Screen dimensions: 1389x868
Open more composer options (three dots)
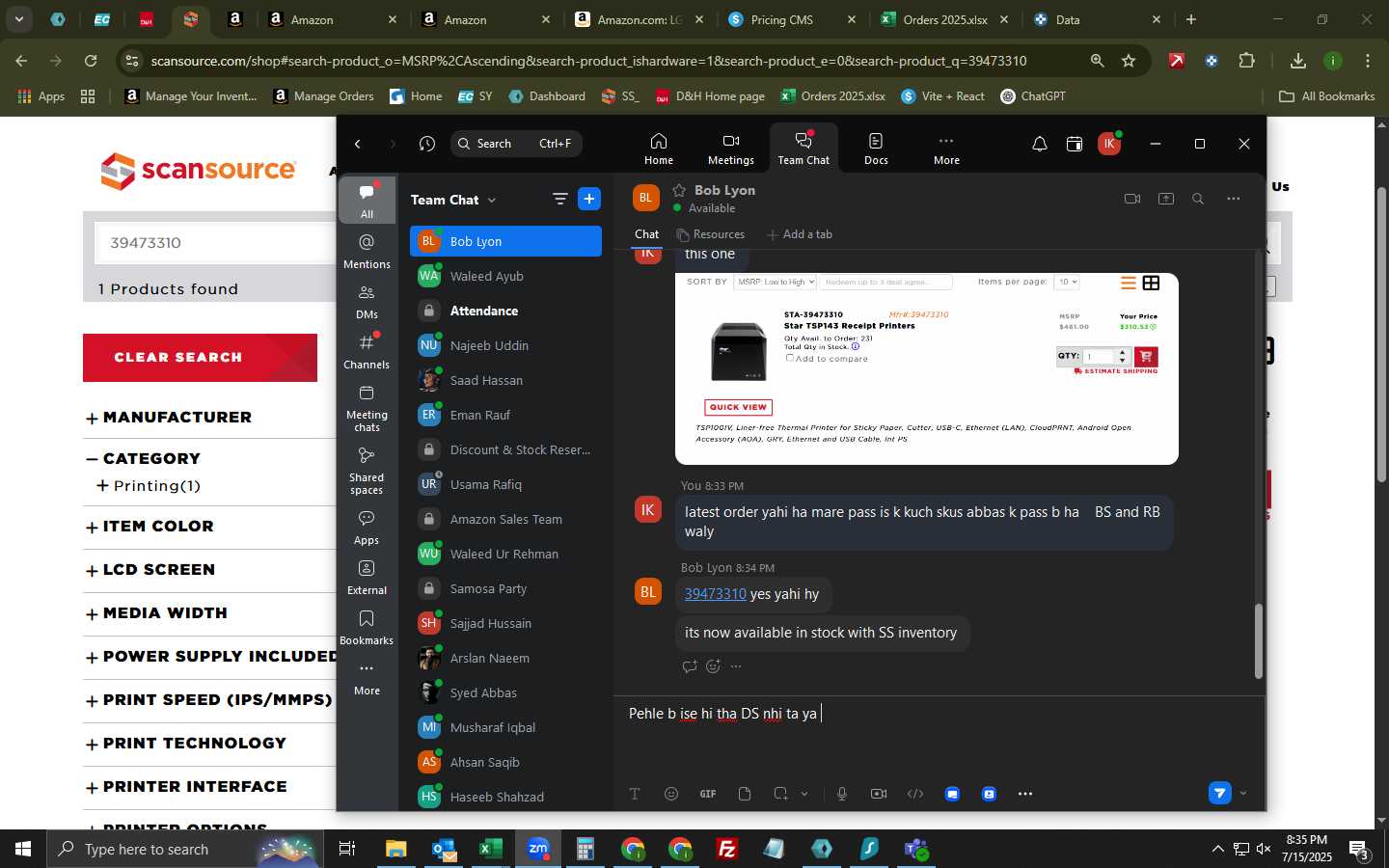pos(1025,794)
